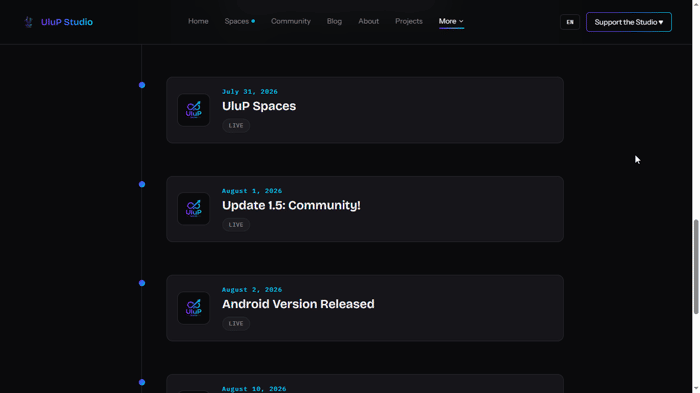Select the August 1 timeline dot
Image resolution: width=700 pixels, height=393 pixels.
142,184
